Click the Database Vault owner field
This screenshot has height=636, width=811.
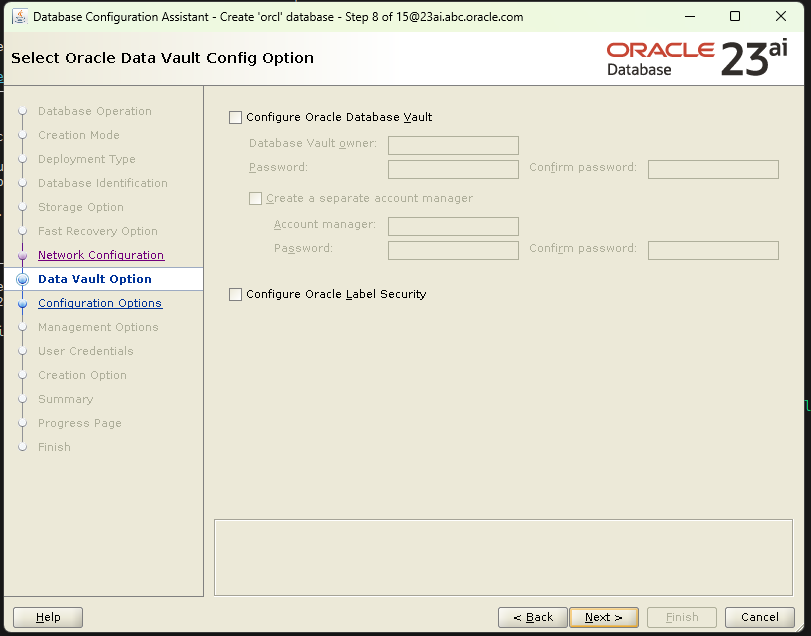click(x=453, y=145)
